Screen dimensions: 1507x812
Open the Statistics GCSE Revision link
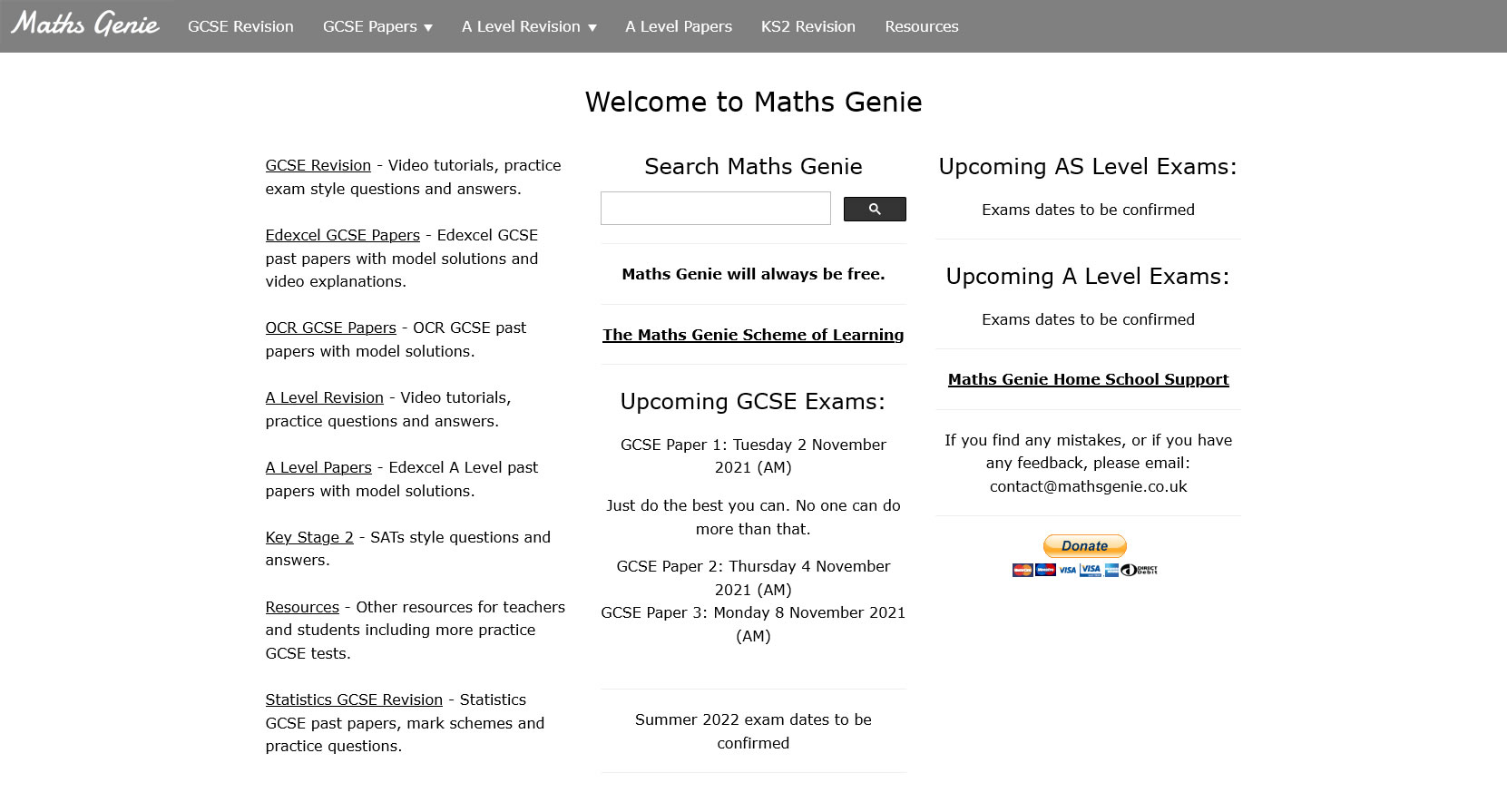(354, 699)
